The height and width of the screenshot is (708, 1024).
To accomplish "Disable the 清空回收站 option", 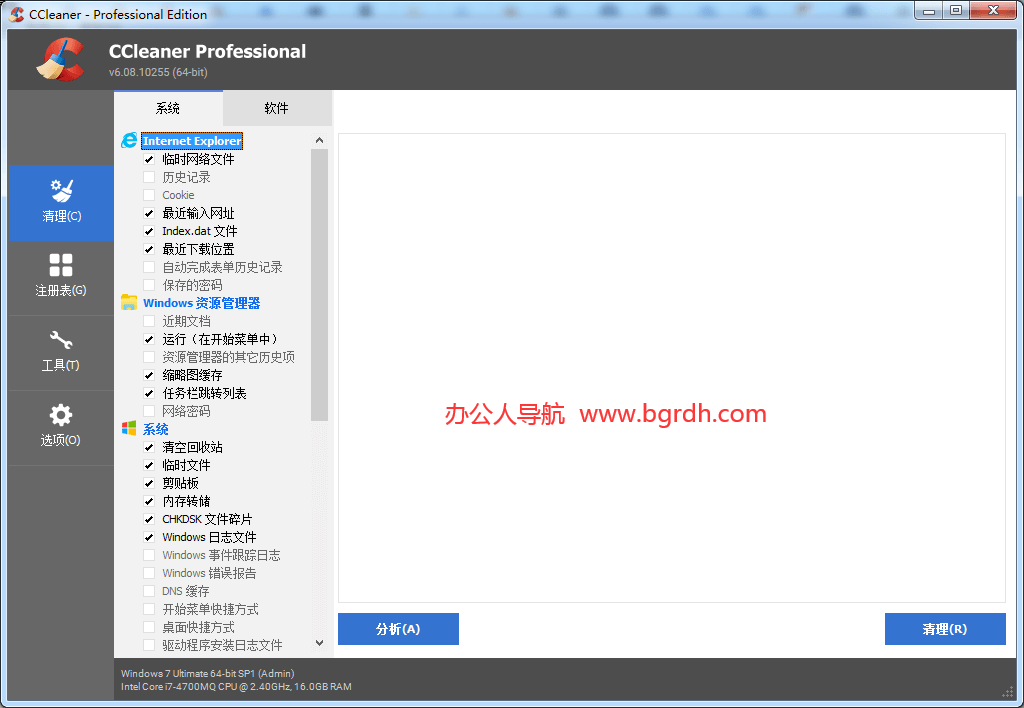I will coord(150,447).
